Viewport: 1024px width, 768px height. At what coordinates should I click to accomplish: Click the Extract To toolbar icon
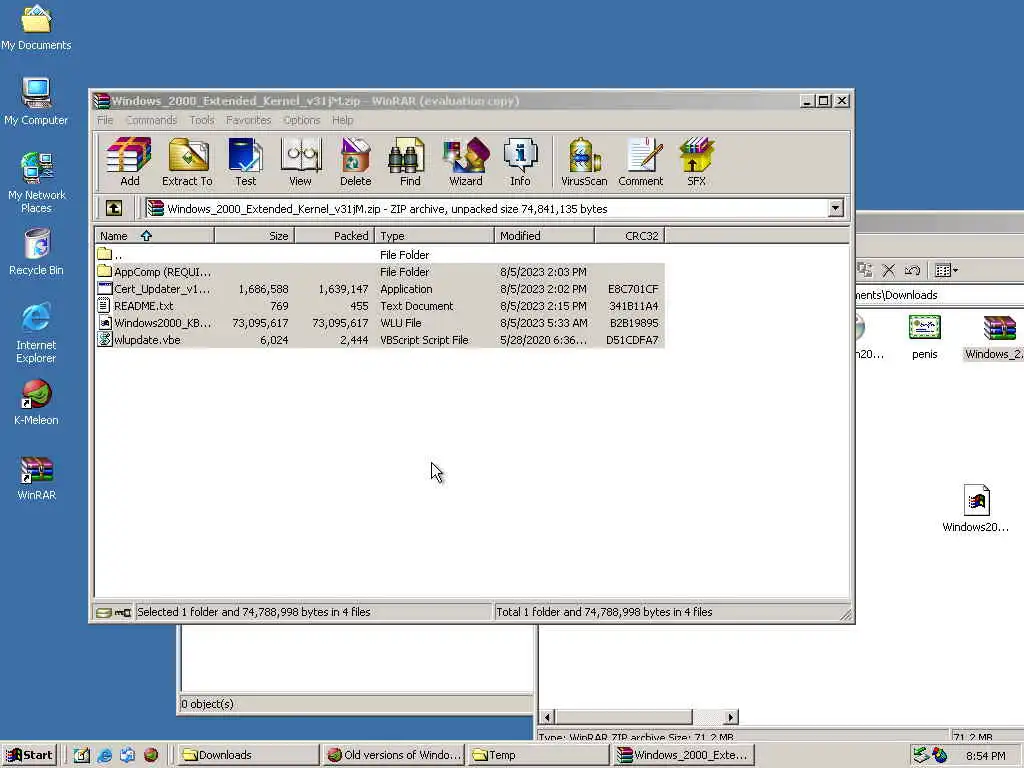point(187,161)
